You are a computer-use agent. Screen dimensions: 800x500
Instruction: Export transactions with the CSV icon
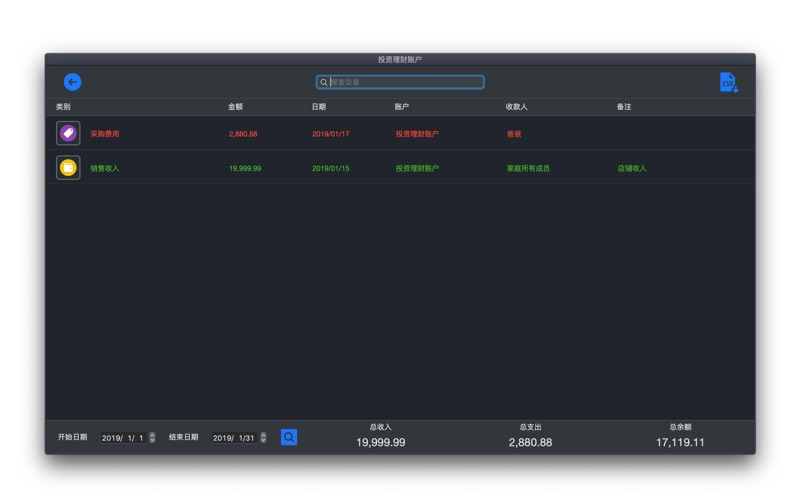point(729,83)
